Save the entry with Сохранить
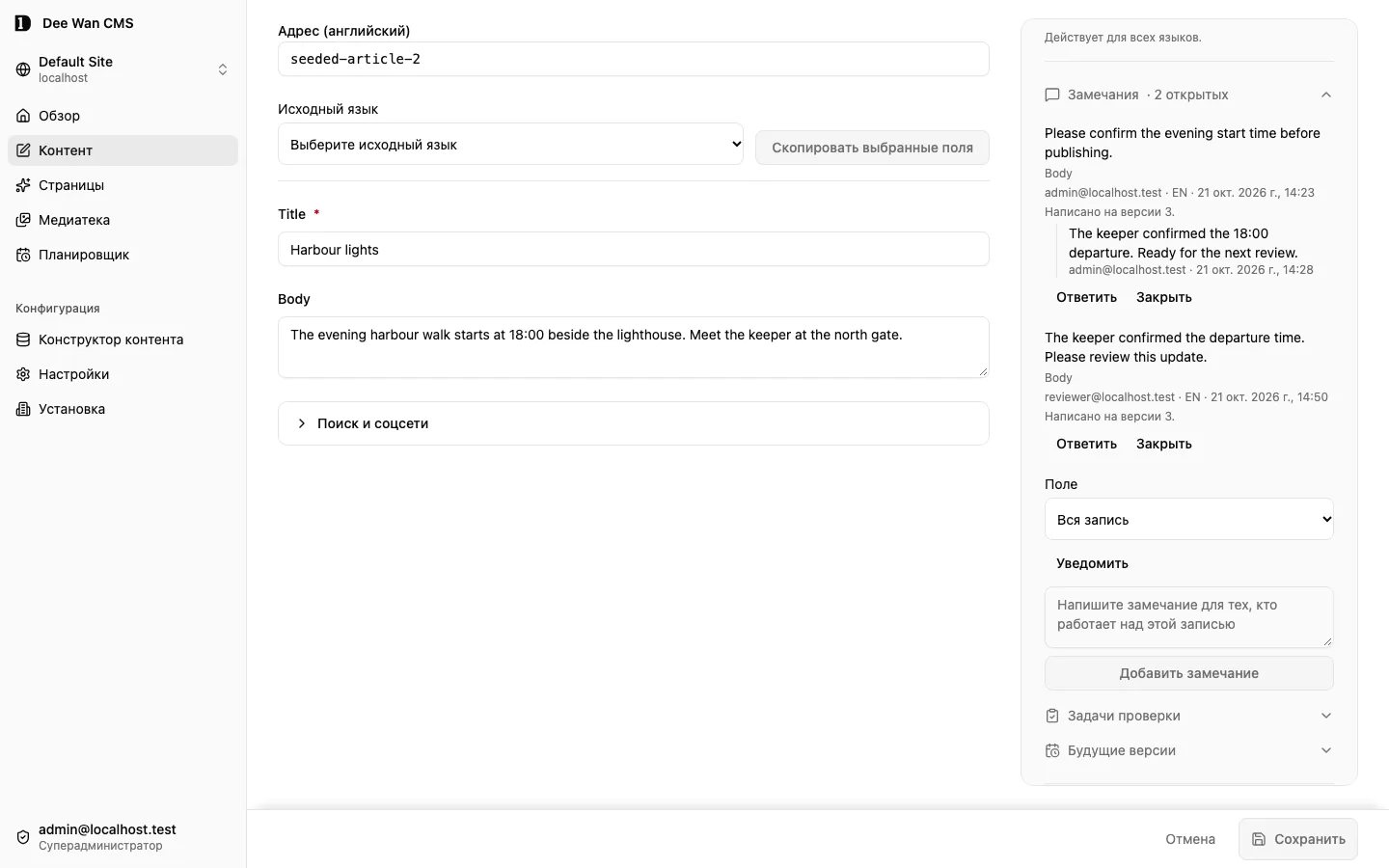Image resolution: width=1389 pixels, height=868 pixels. coord(1298,839)
